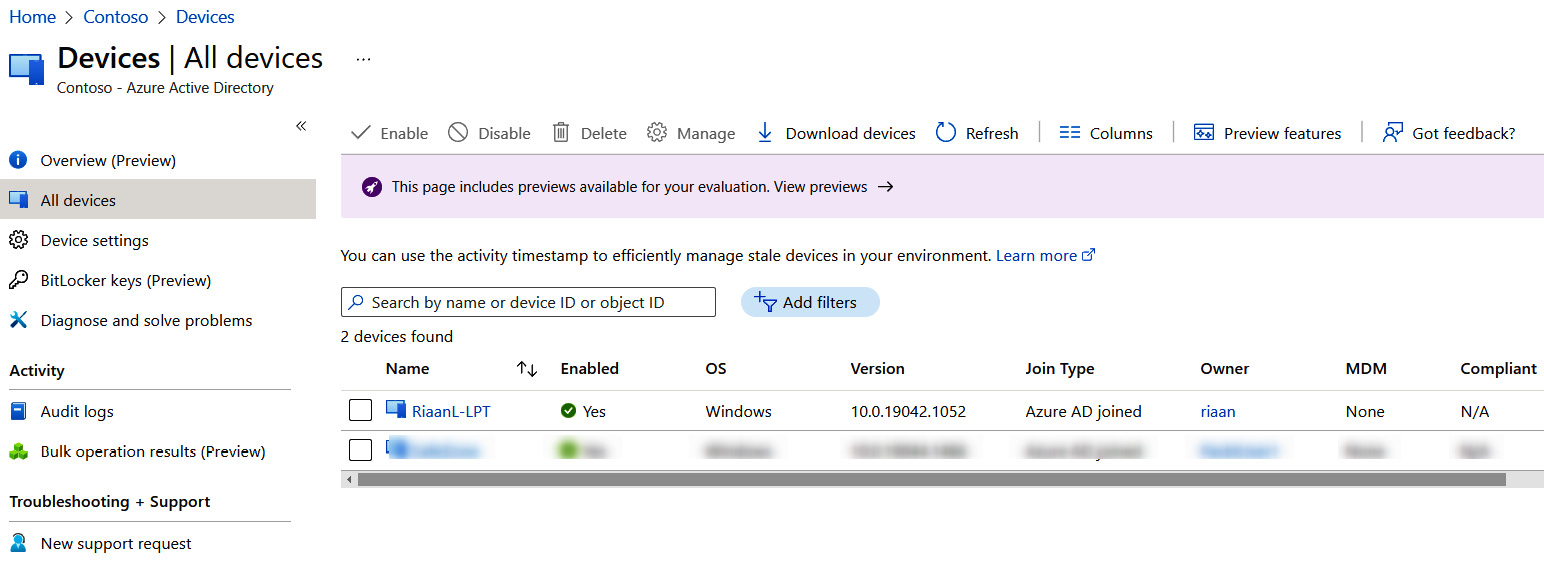Click the version value 10.0.19042.1052
This screenshot has height=561, width=1544.
(x=908, y=411)
